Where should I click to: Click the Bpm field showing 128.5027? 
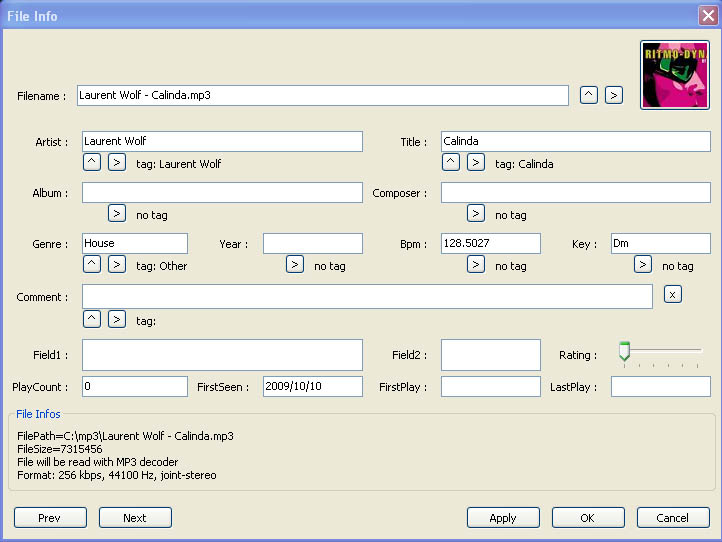[x=491, y=243]
